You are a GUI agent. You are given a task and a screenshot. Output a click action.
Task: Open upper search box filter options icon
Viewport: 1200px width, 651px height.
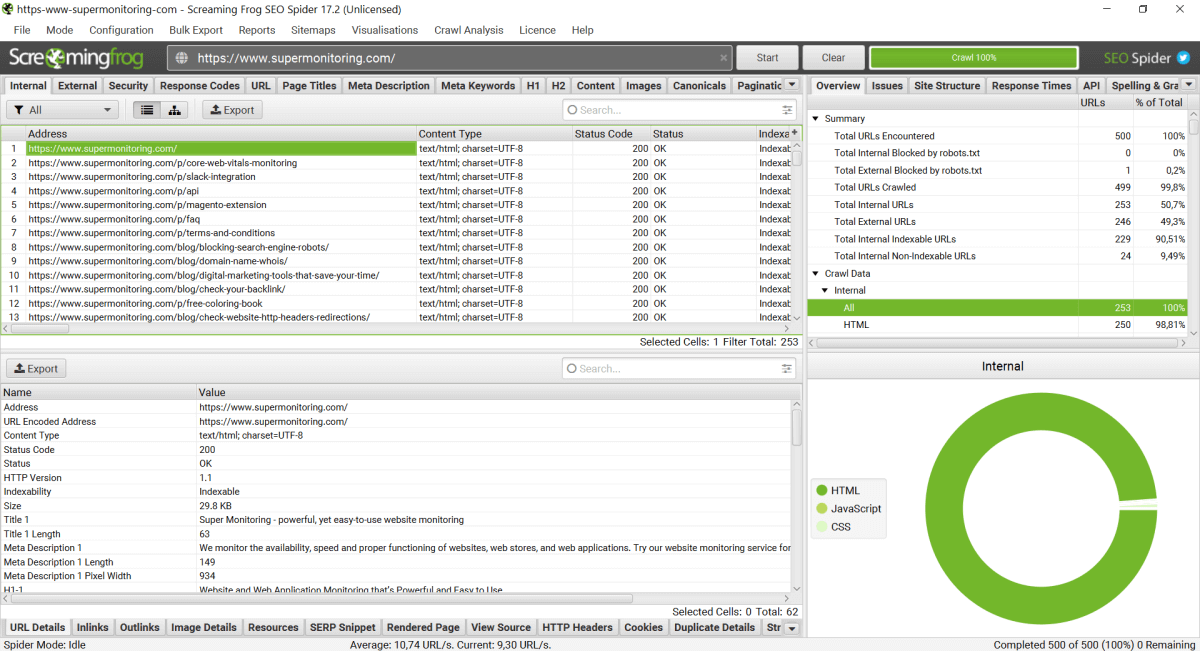pyautogui.click(x=787, y=110)
